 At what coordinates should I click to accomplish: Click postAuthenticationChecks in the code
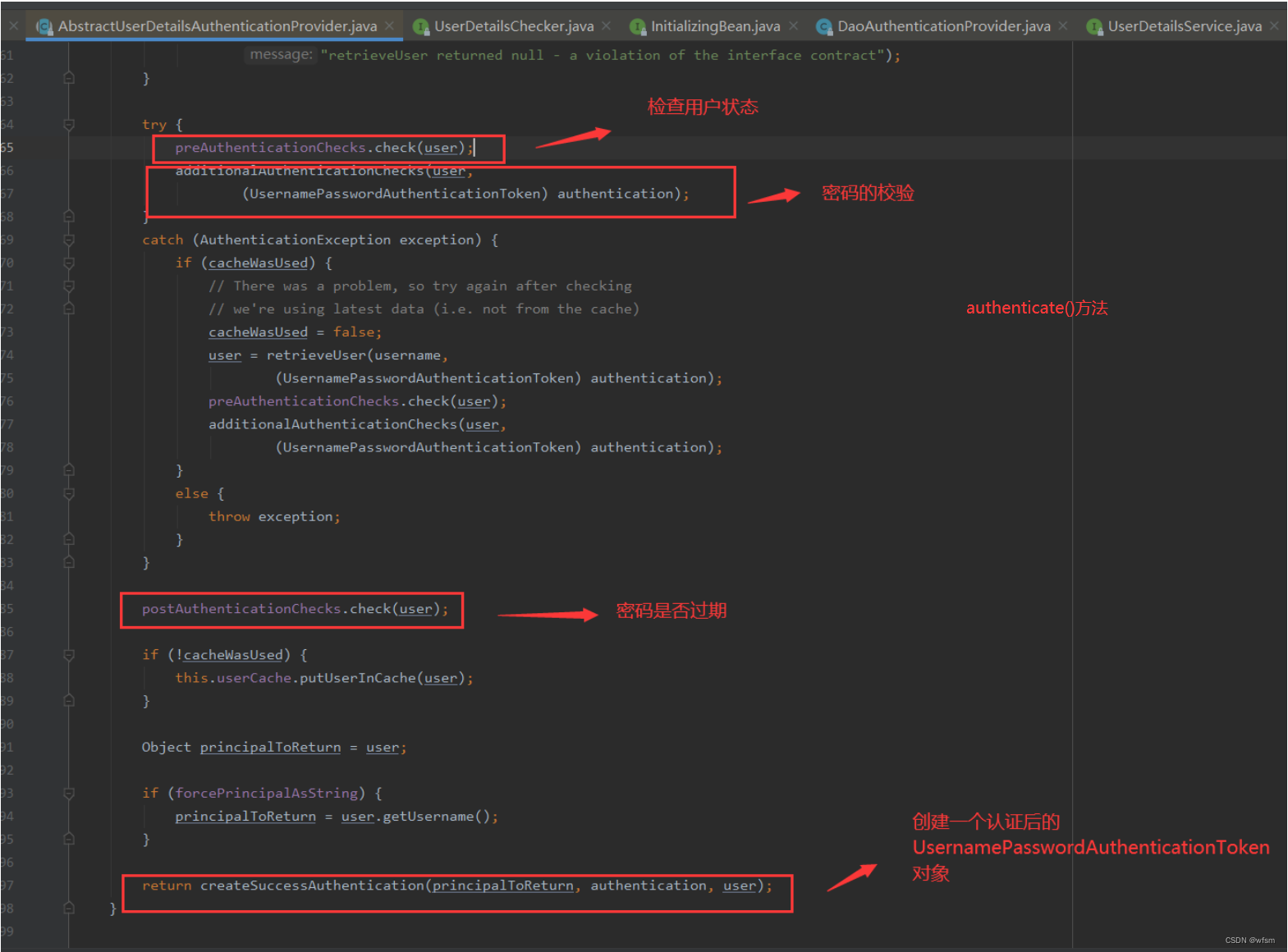tap(241, 609)
